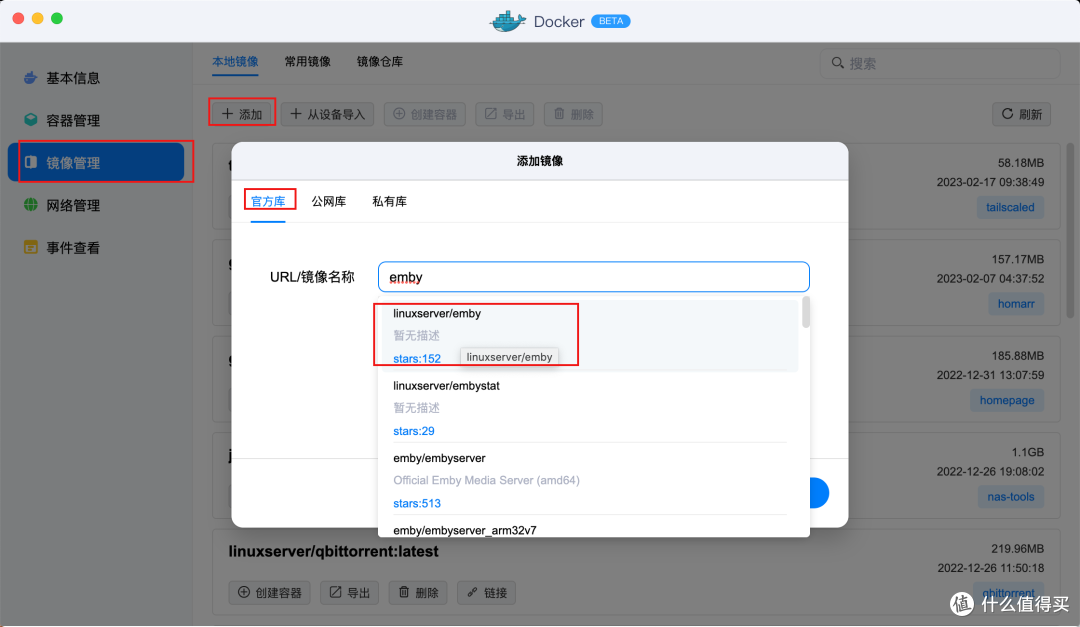Select the 官方库 tab in the dialog

point(268,201)
